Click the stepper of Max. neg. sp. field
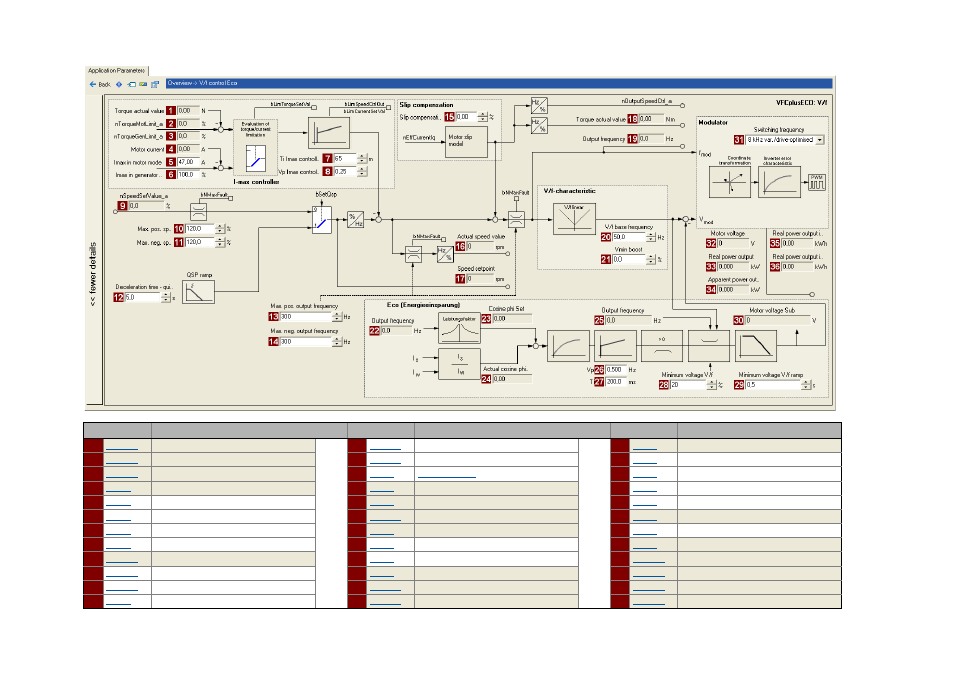The height and width of the screenshot is (674, 954). (x=220, y=242)
